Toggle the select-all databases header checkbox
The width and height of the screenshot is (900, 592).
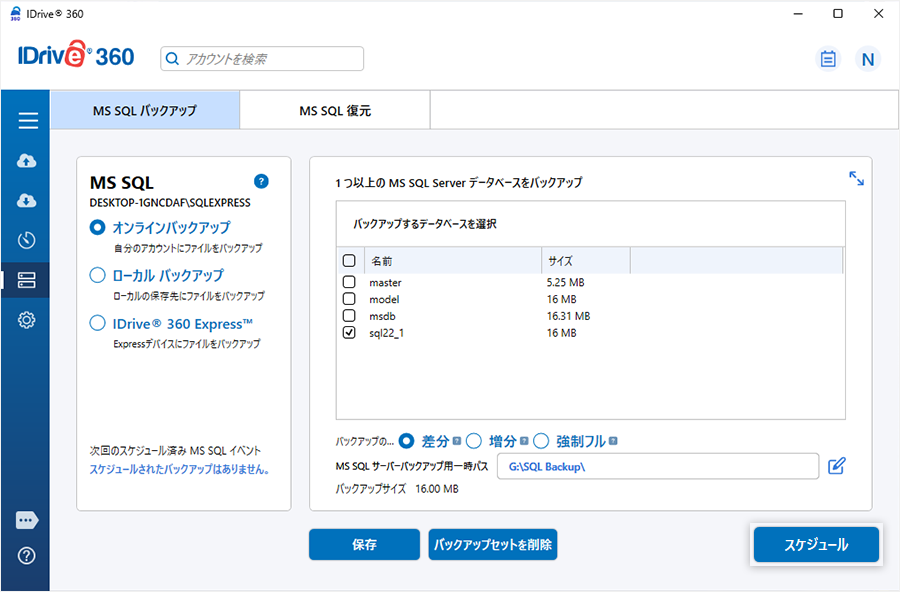349,260
